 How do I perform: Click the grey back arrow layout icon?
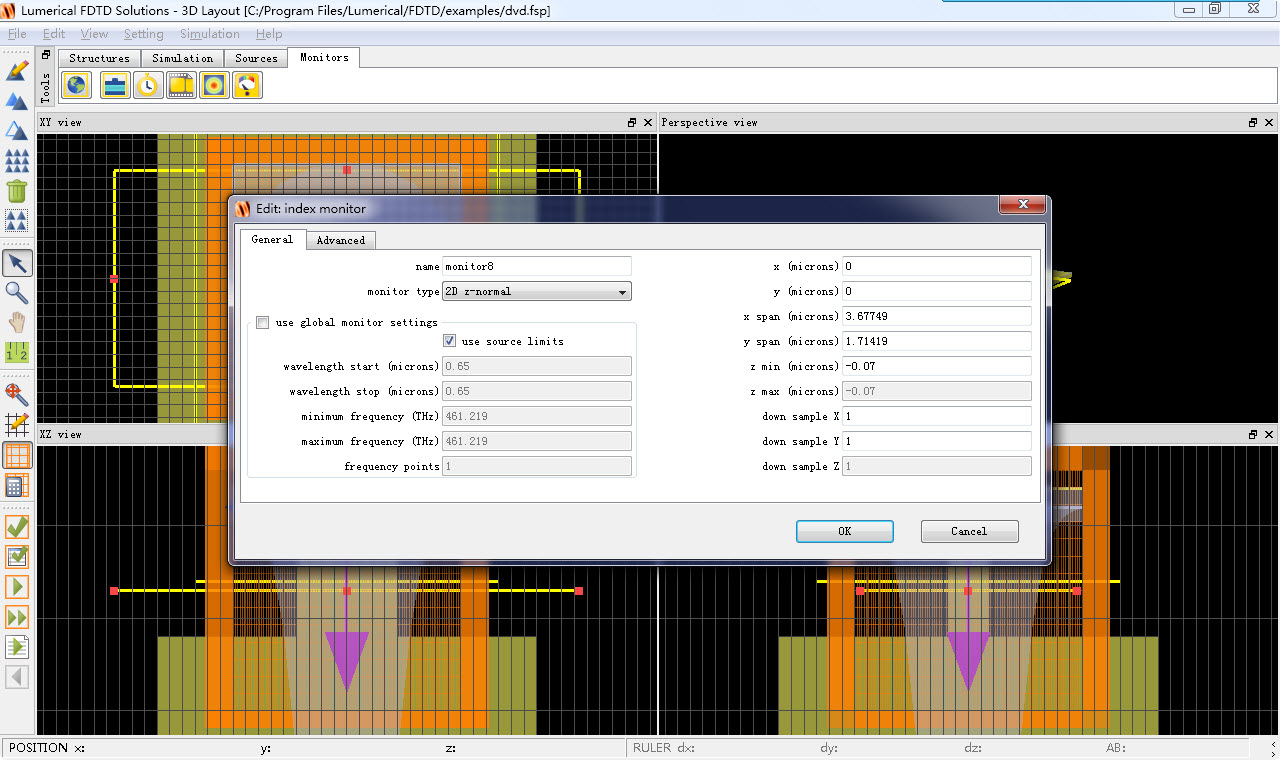[x=17, y=677]
